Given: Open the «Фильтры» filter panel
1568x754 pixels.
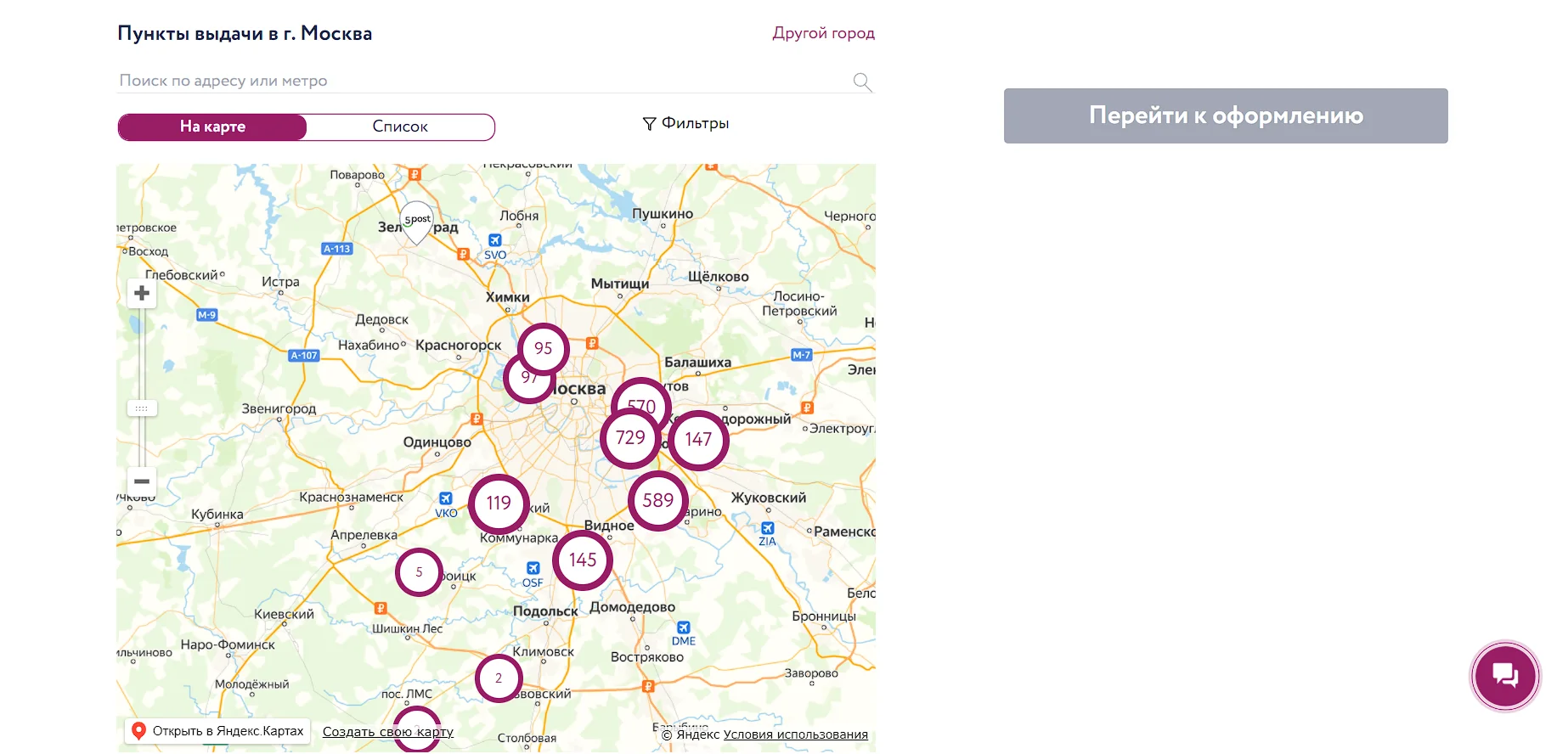Looking at the screenshot, I should click(x=685, y=124).
